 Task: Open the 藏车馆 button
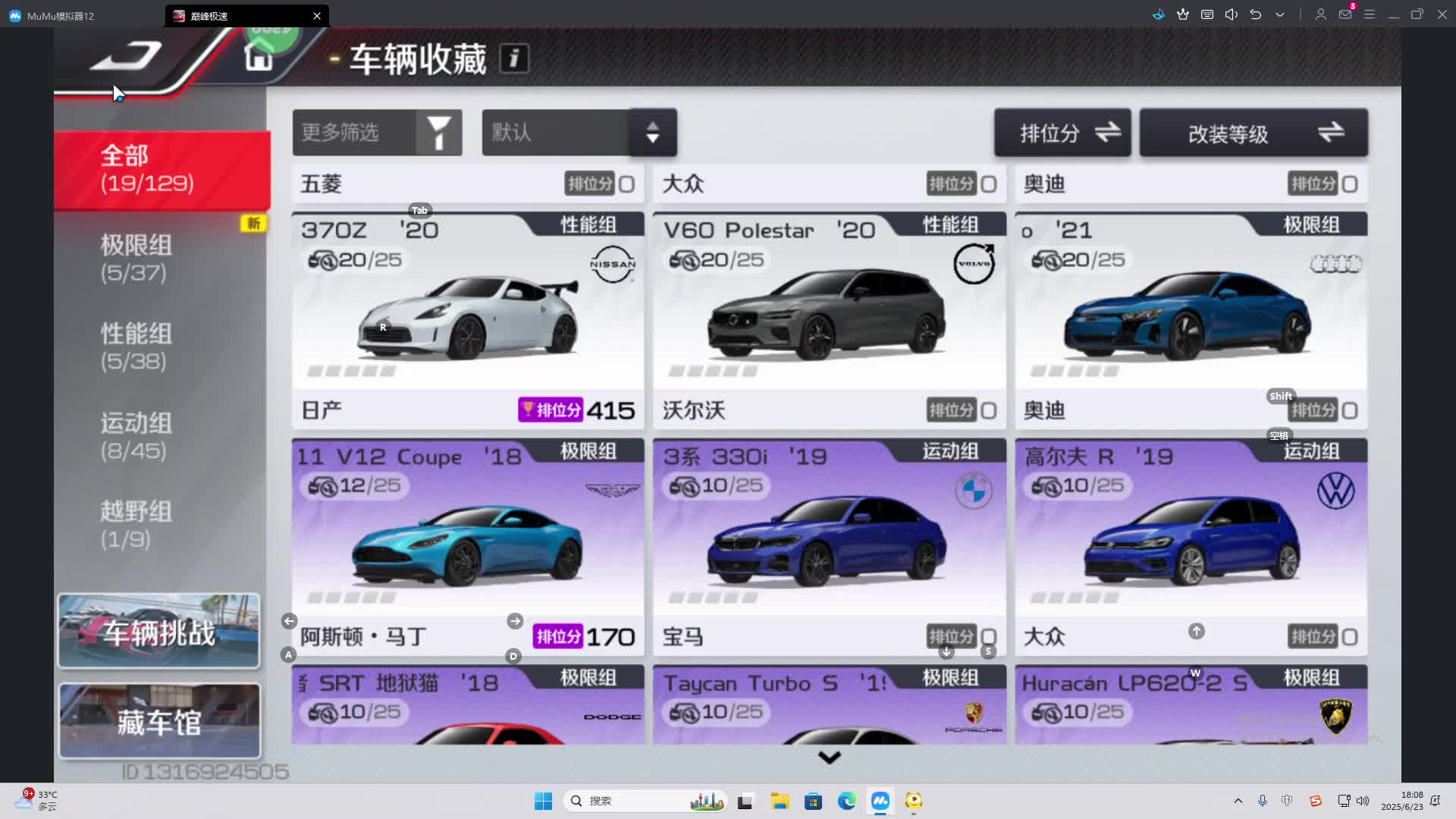coord(159,721)
